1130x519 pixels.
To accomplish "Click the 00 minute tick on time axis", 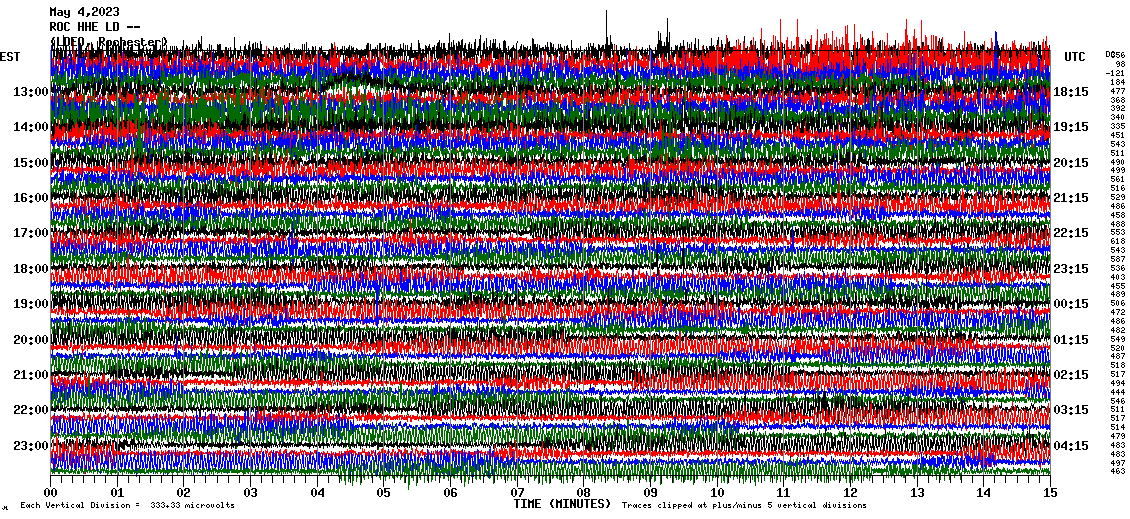I will [x=51, y=493].
